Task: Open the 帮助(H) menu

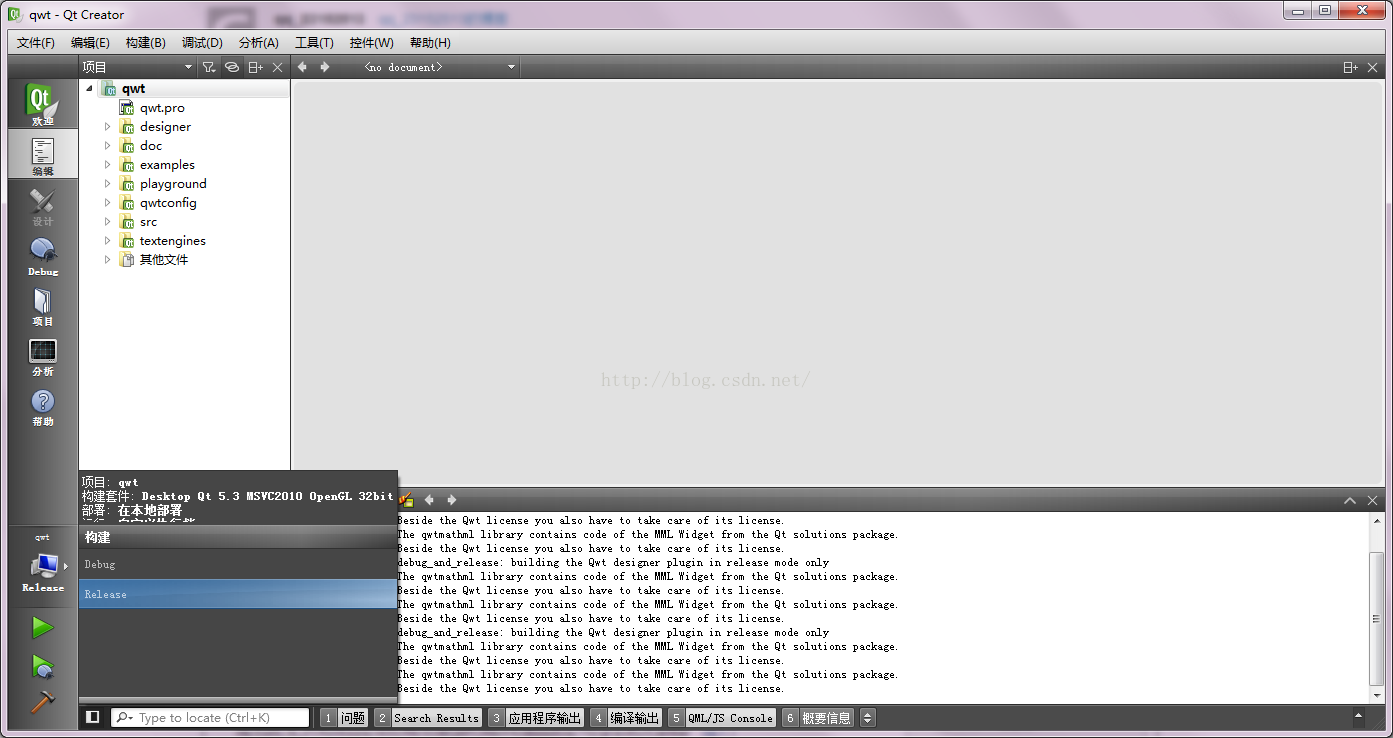Action: click(x=430, y=42)
